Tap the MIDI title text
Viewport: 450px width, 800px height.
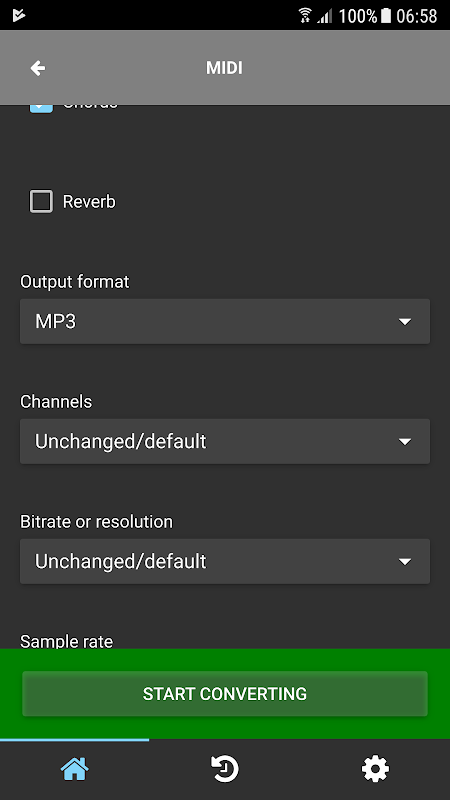pos(224,68)
